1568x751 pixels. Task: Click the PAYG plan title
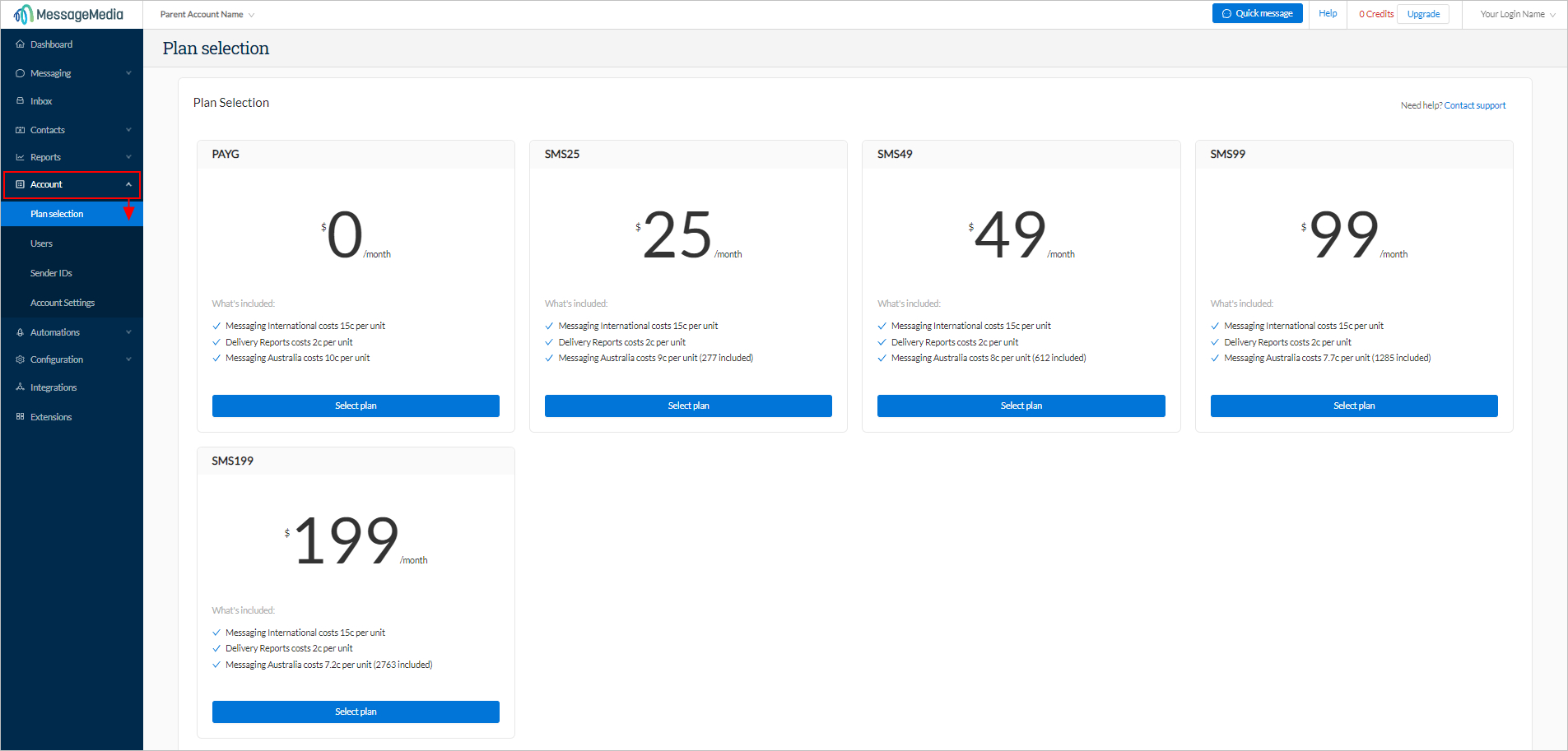tap(226, 154)
